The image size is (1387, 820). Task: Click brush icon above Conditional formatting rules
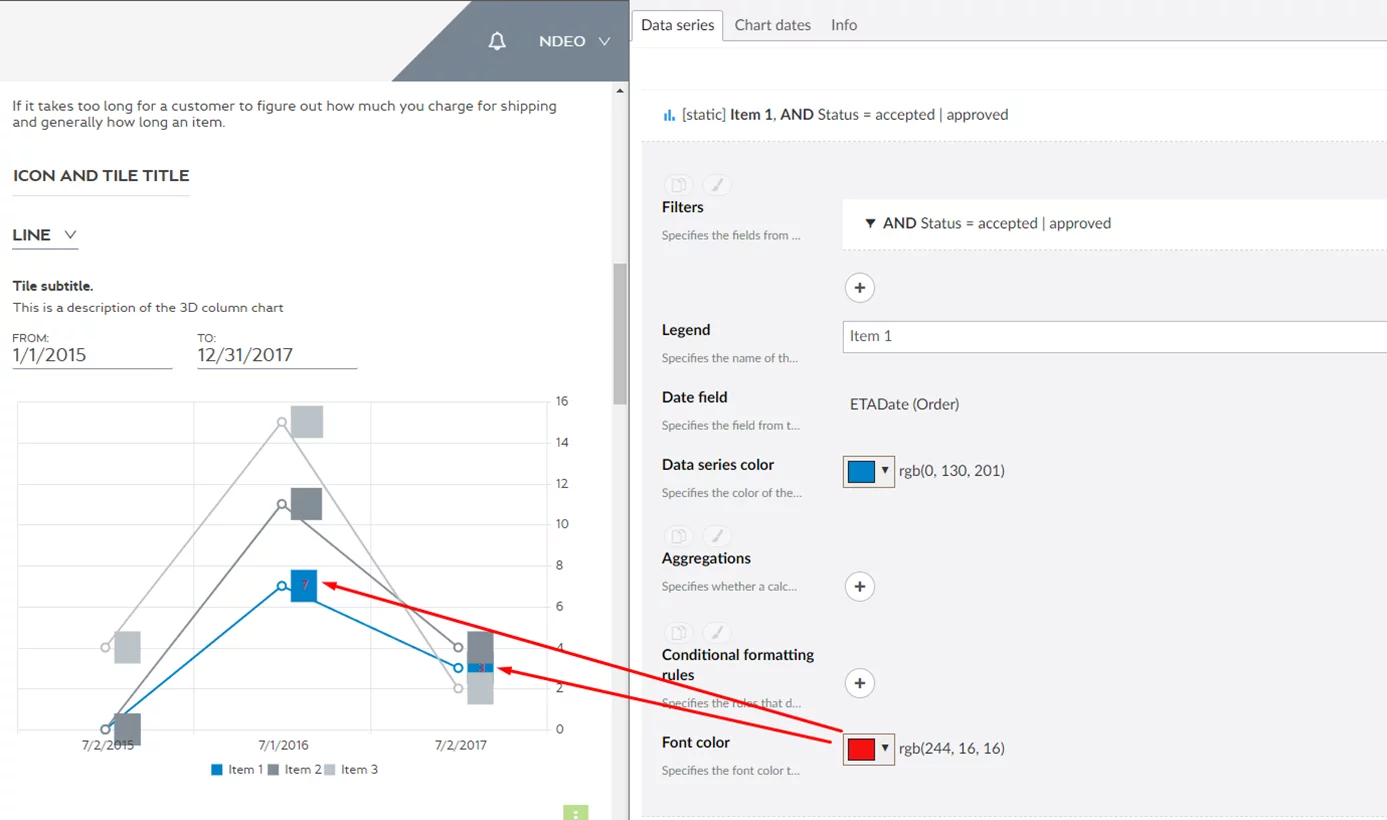(x=716, y=633)
